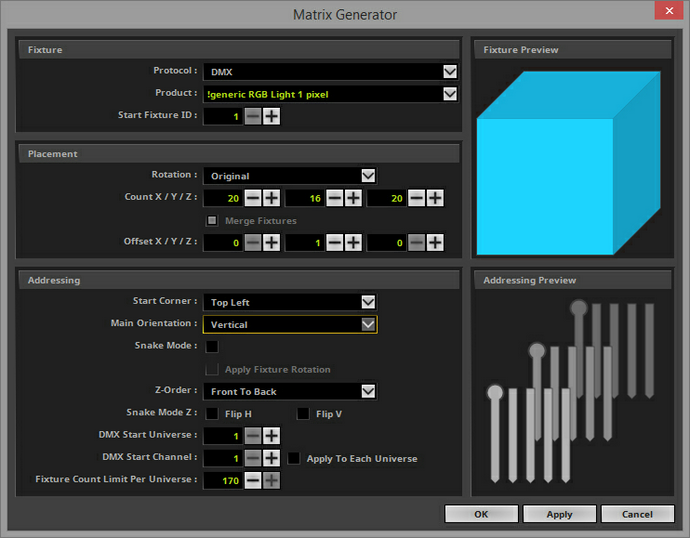Increase Count Z with plus button
Image resolution: width=690 pixels, height=538 pixels.
[435, 198]
